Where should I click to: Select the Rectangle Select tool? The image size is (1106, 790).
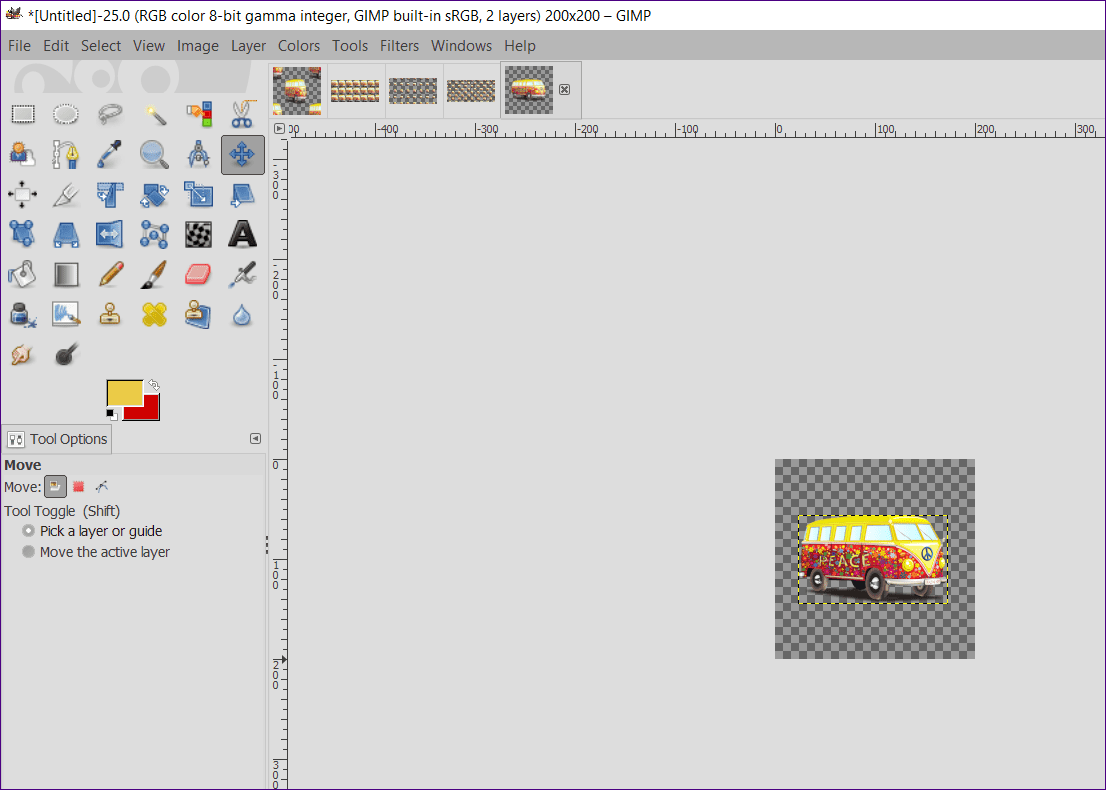point(23,114)
